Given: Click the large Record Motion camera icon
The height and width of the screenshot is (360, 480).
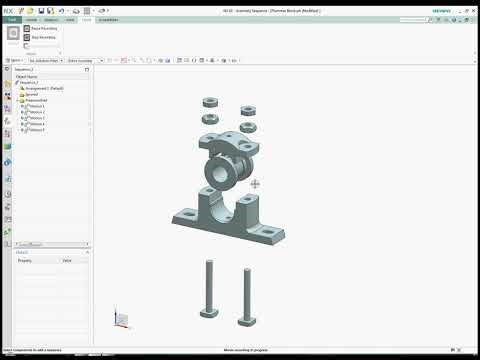Looking at the screenshot, I should (x=13, y=33).
